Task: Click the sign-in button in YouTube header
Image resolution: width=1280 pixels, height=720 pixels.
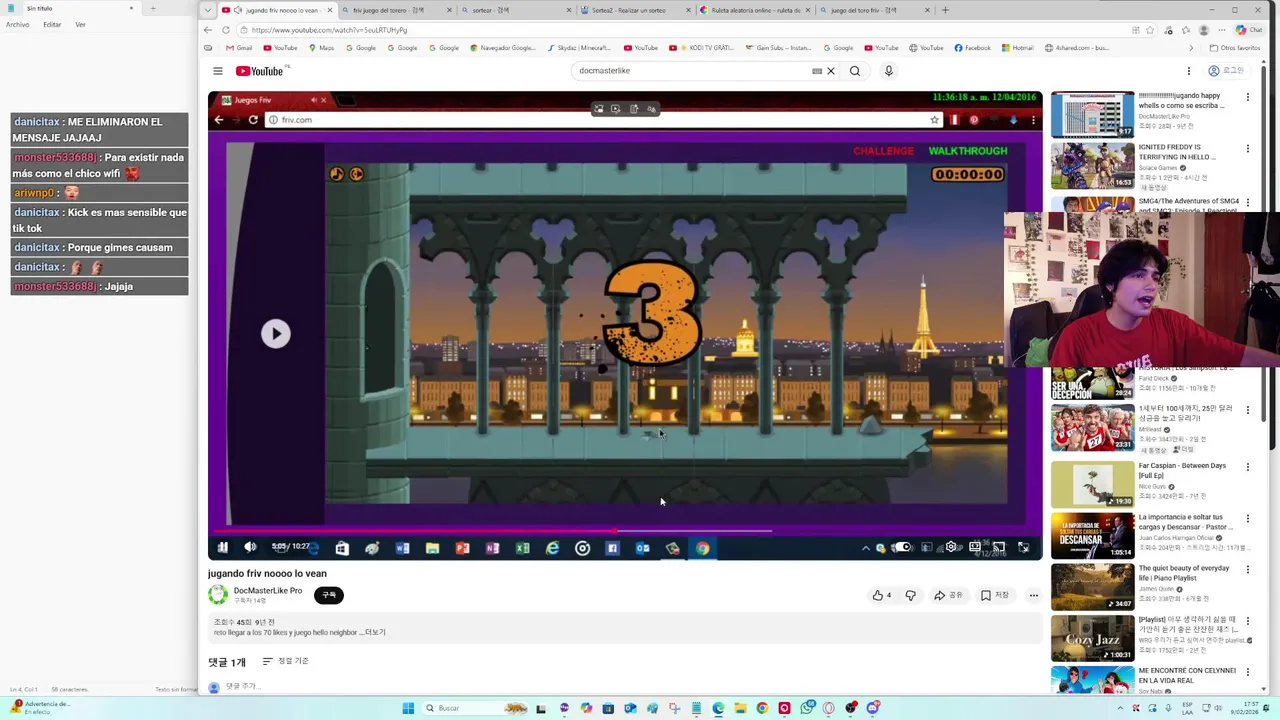Action: click(1226, 71)
